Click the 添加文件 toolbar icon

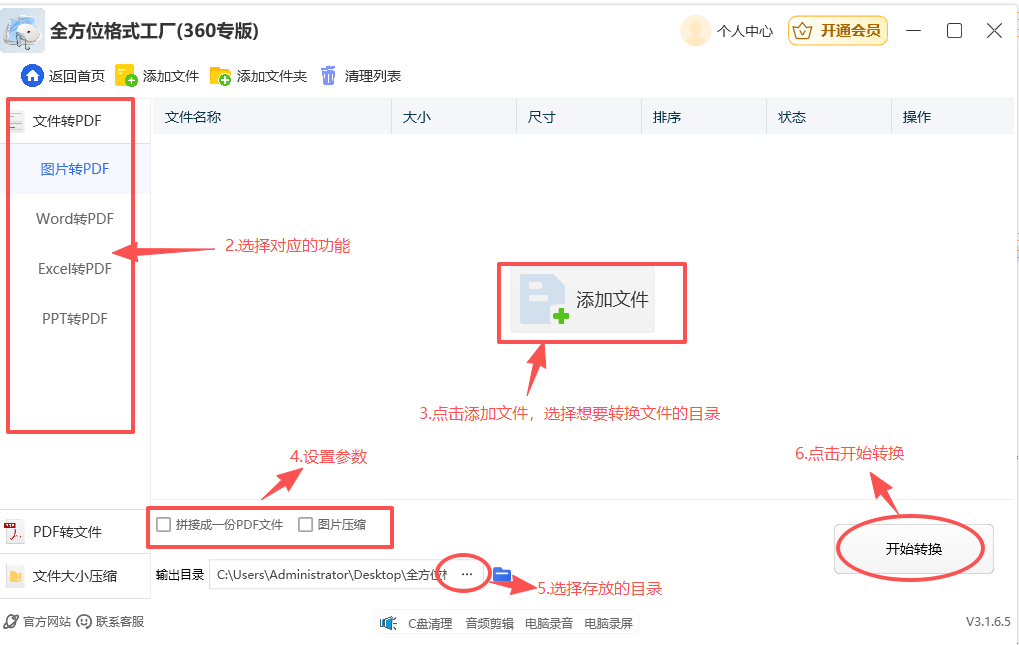(x=124, y=74)
